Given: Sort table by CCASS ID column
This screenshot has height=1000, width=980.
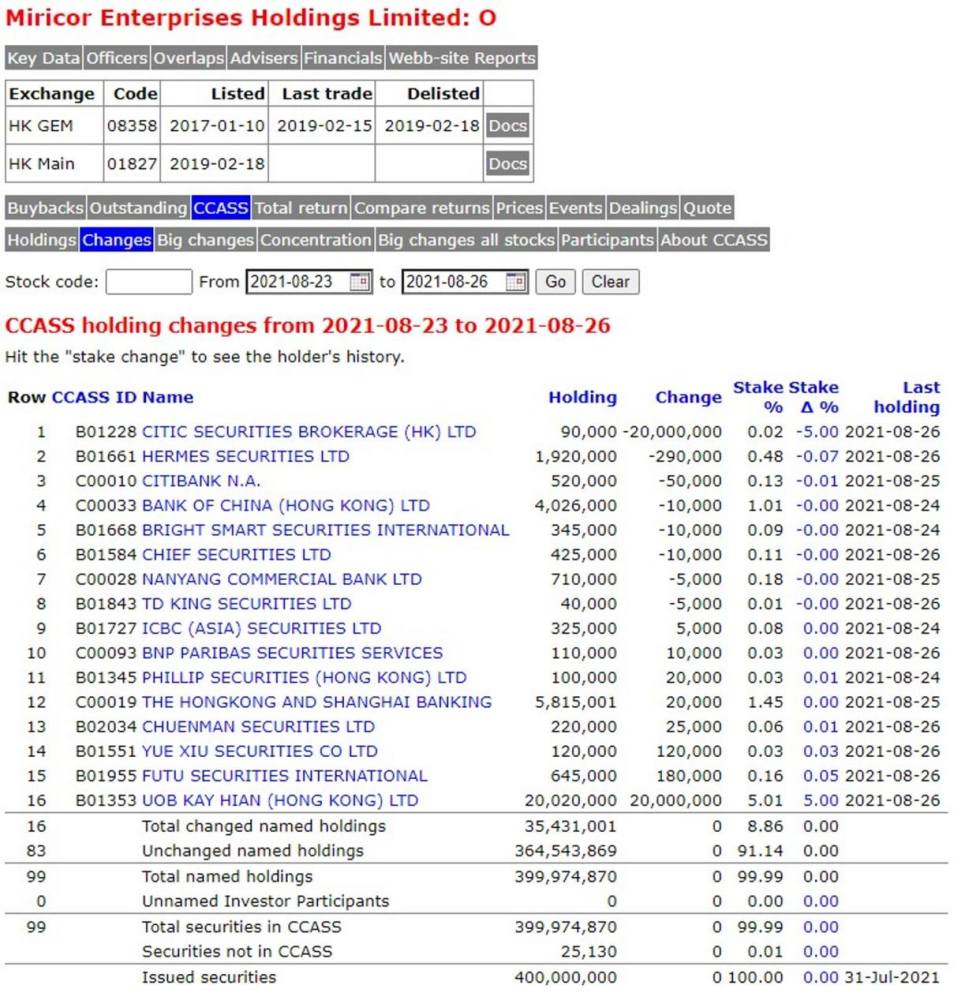Looking at the screenshot, I should point(94,397).
